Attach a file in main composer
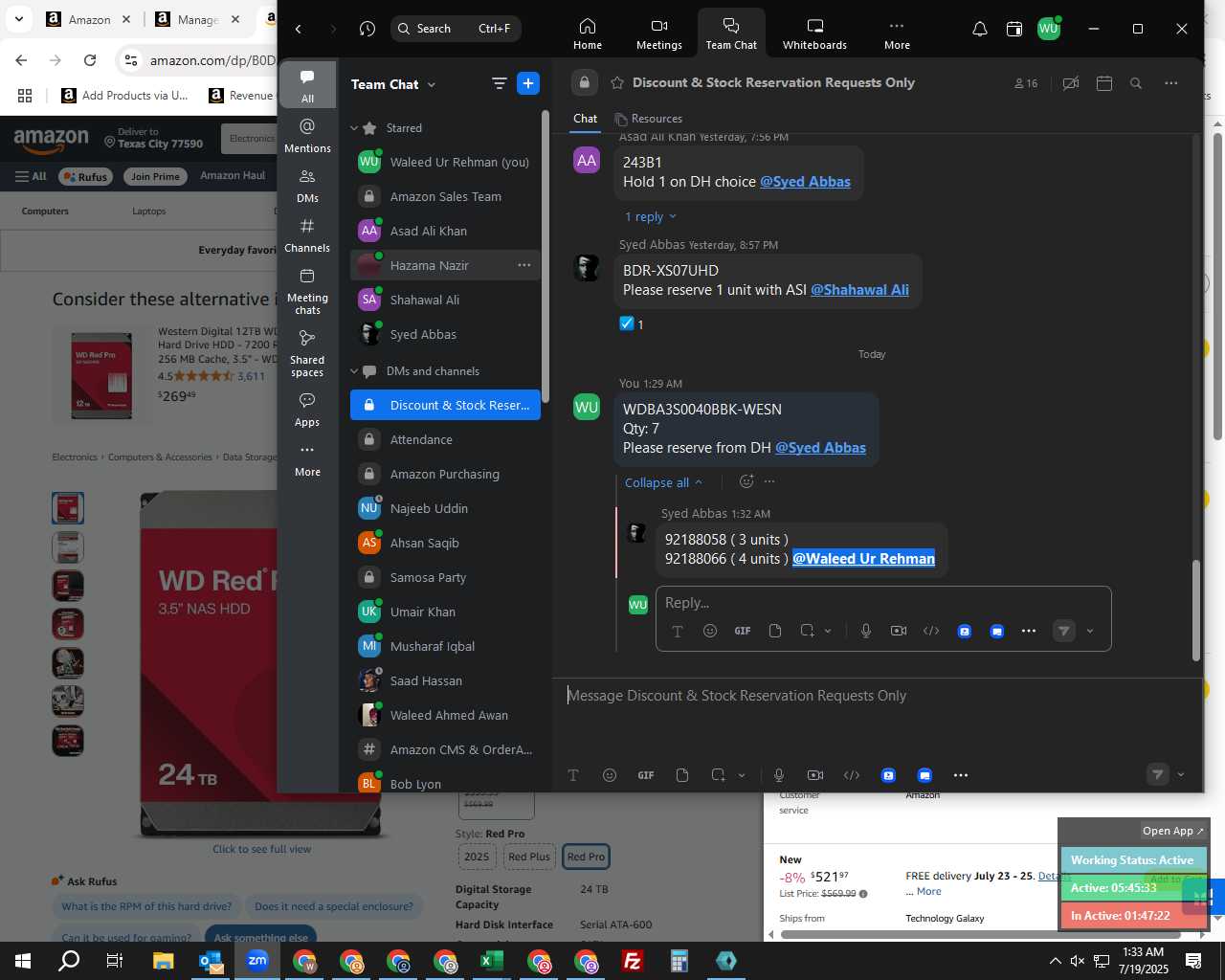 (682, 775)
